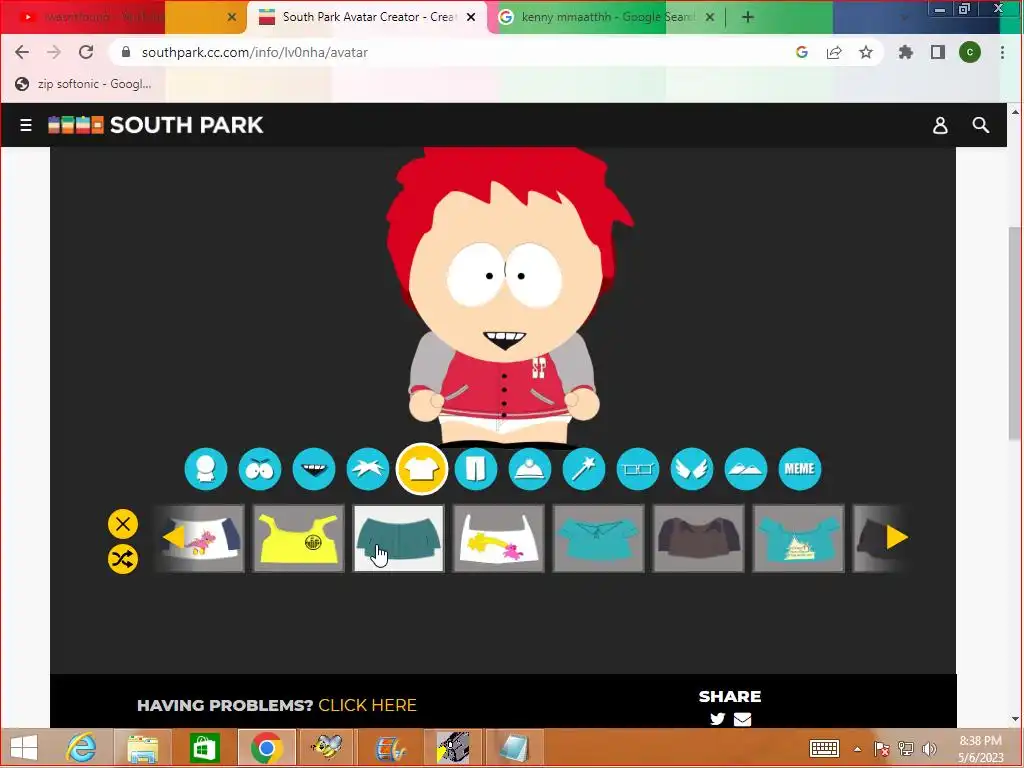
Task: Select the head shape category icon
Action: click(x=206, y=469)
